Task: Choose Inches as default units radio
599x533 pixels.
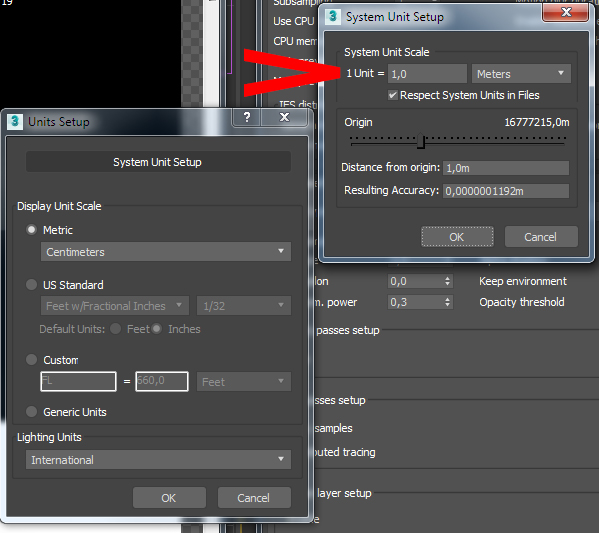Action: (x=157, y=329)
